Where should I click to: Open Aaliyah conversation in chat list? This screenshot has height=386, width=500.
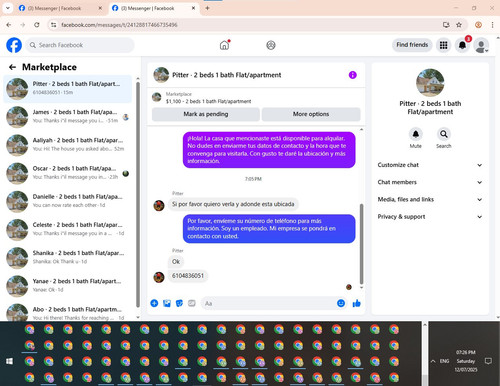tap(68, 145)
